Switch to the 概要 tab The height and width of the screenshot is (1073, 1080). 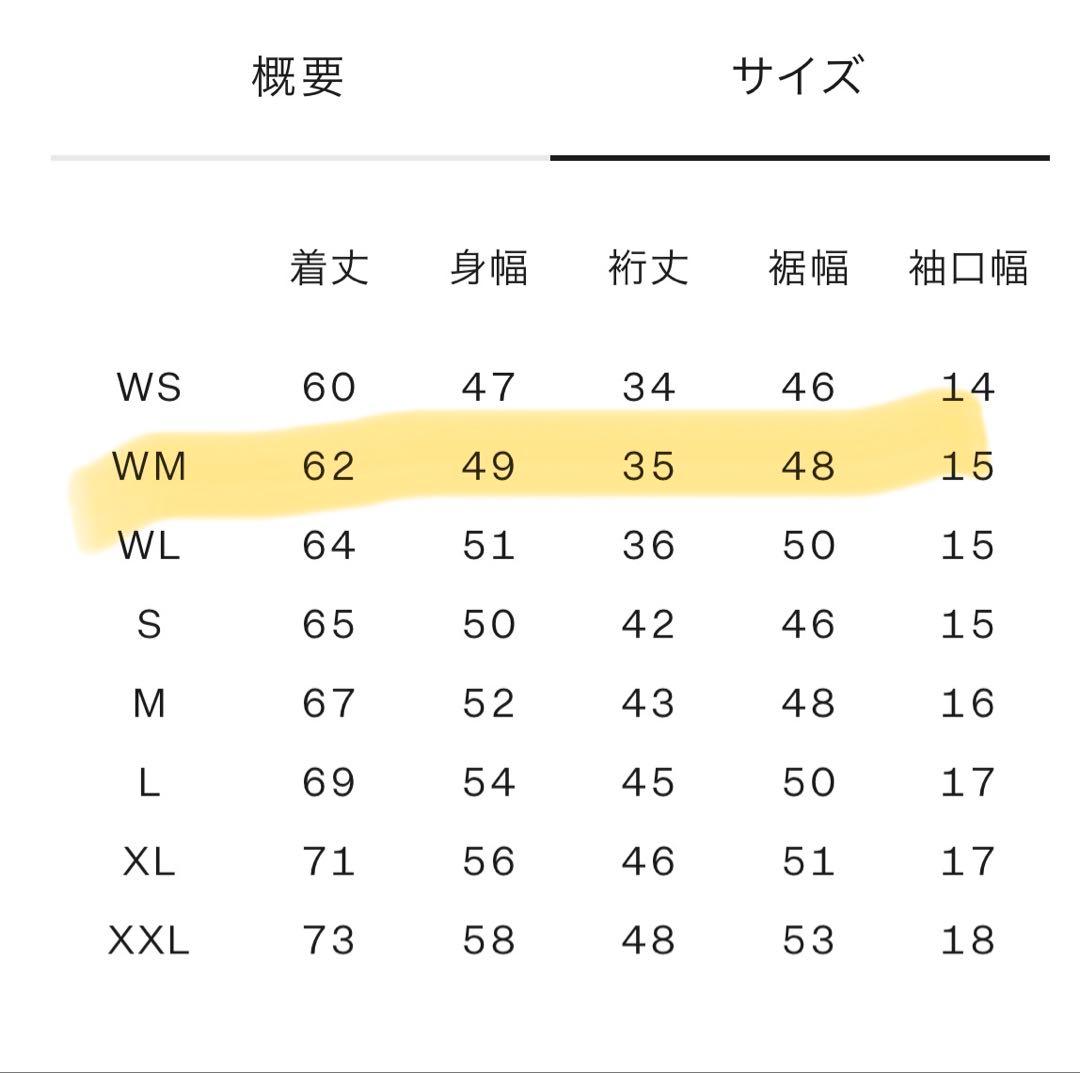(x=298, y=78)
